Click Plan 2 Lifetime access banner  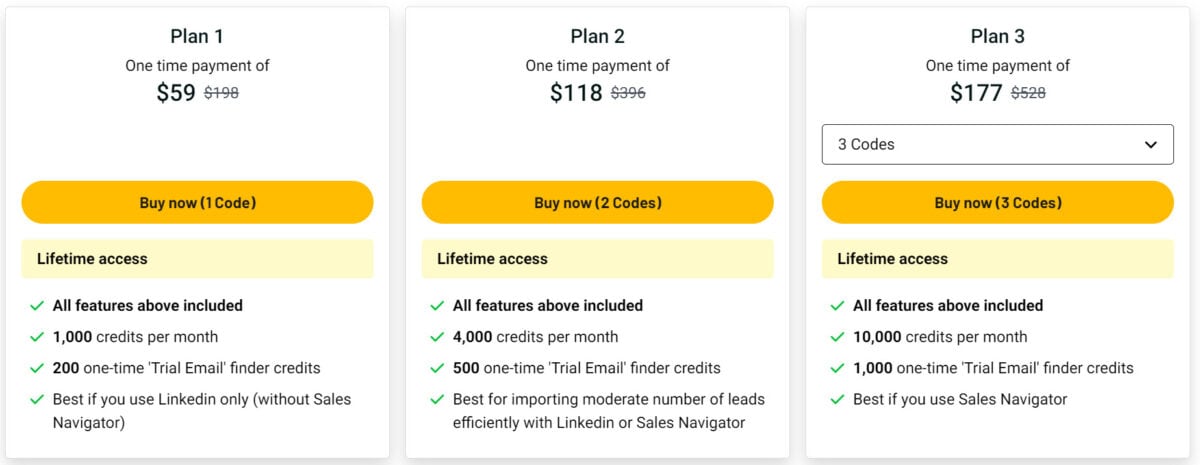[x=597, y=258]
